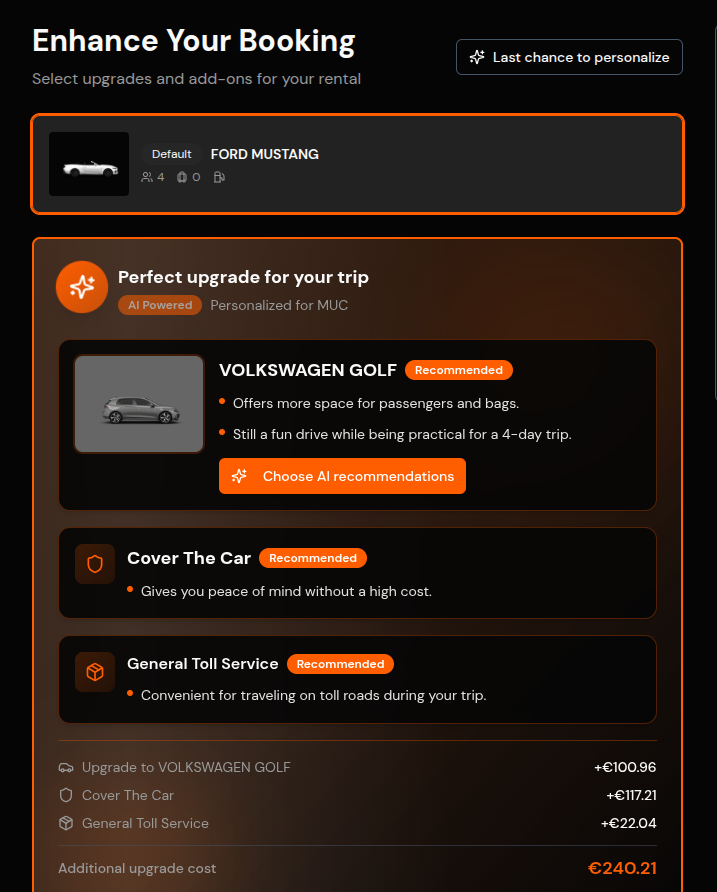Open the Volkswagen Golf car thumbnail
This screenshot has width=717, height=892.
[139, 404]
